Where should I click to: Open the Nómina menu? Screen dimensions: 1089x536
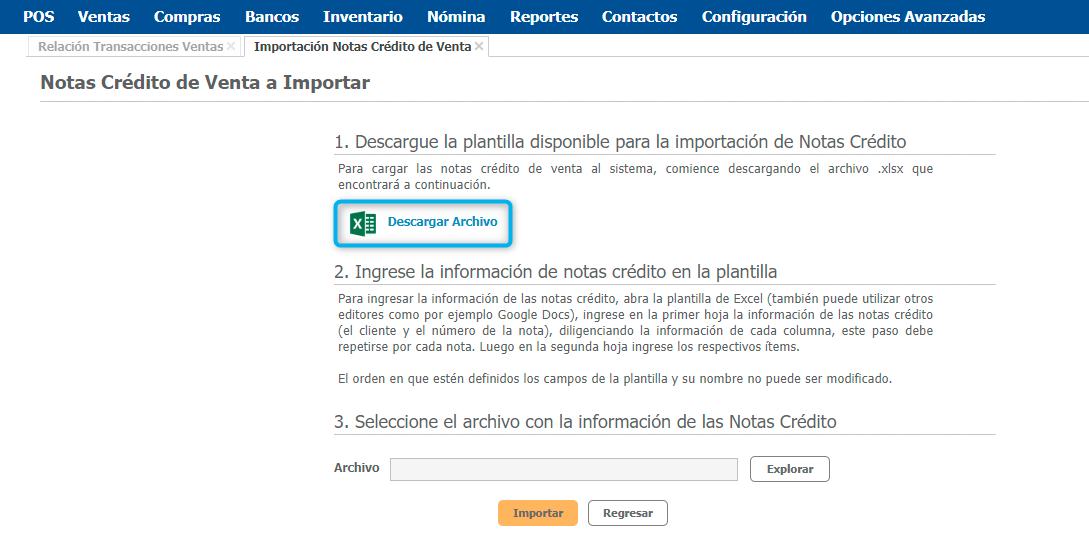tap(456, 17)
